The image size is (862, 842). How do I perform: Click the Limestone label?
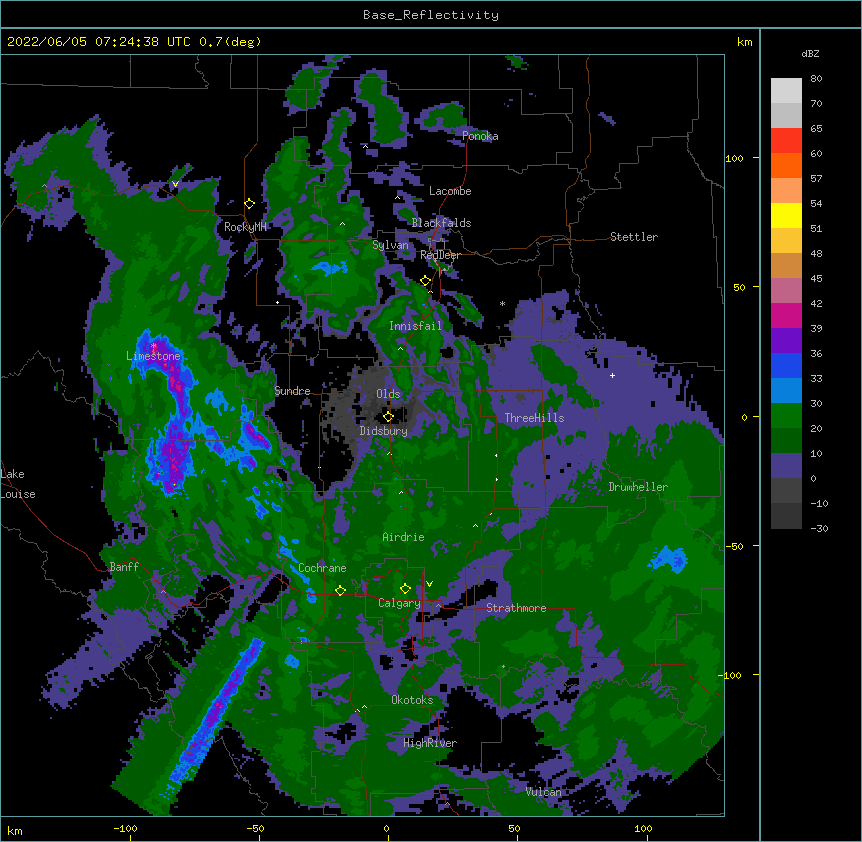click(x=153, y=356)
